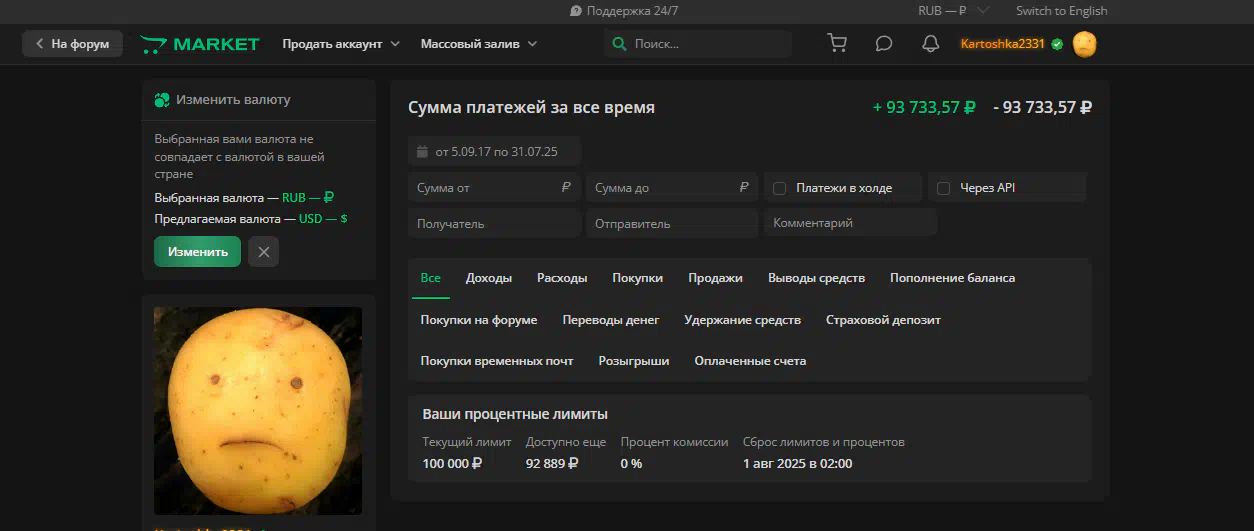Screen dimensions: 1254x531
Task: Switch to the 'Продажи' tab
Action: [715, 278]
